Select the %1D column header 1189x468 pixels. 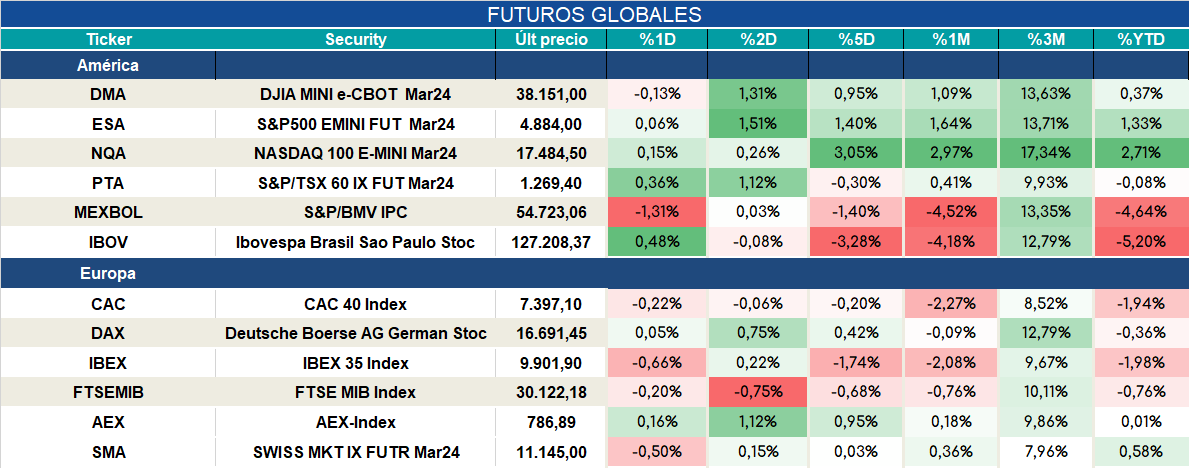658,40
